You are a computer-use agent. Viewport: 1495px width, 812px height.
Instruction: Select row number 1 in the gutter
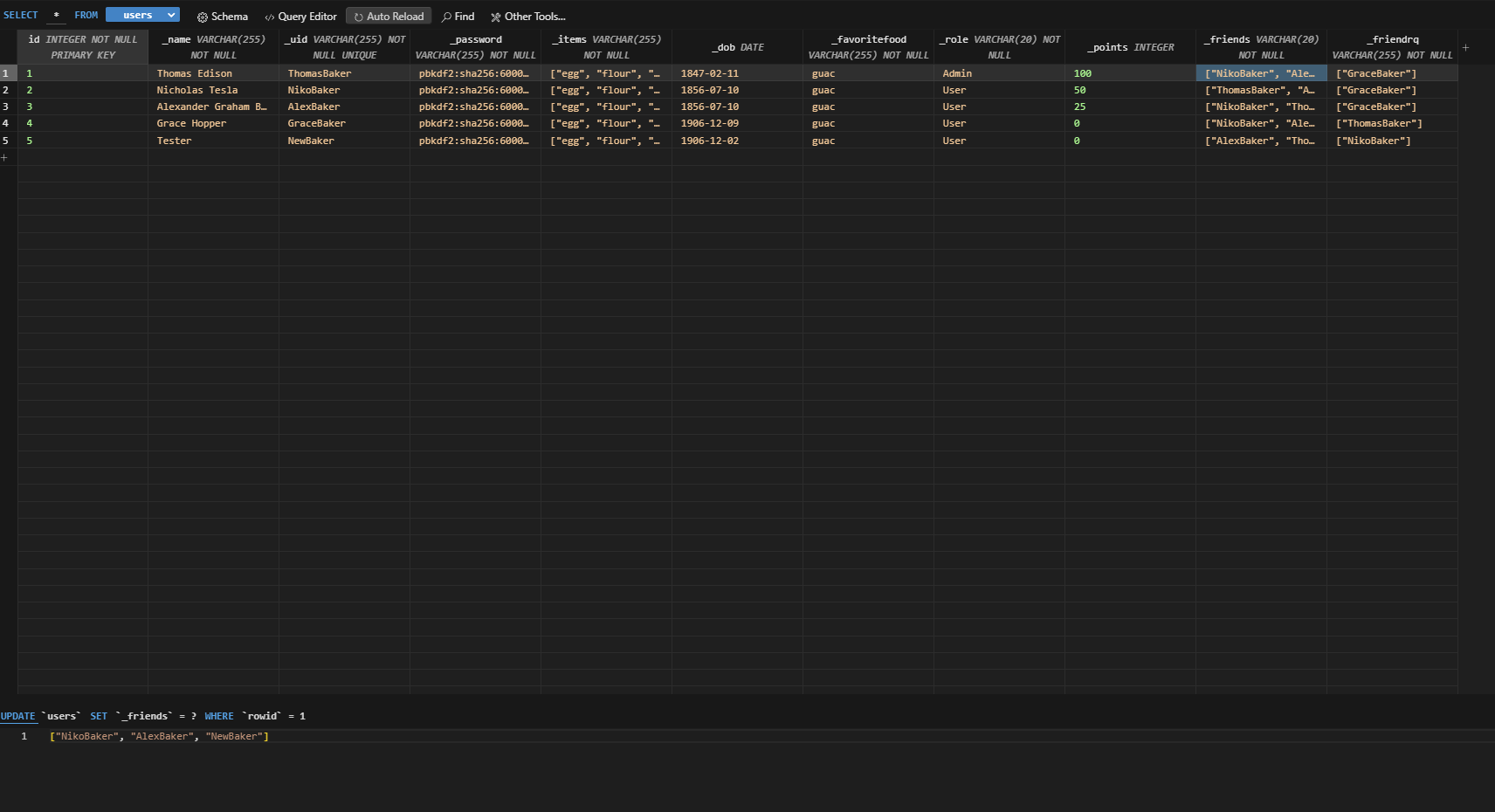7,73
